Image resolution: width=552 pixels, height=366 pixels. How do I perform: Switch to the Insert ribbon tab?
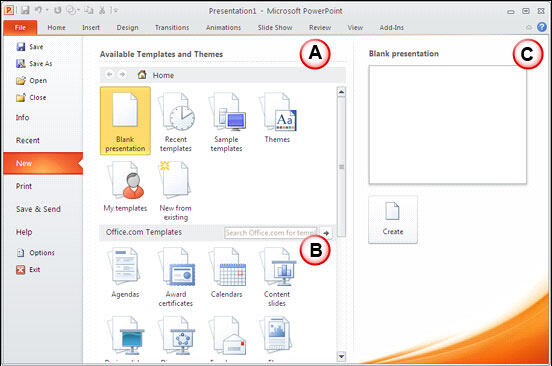(x=91, y=27)
